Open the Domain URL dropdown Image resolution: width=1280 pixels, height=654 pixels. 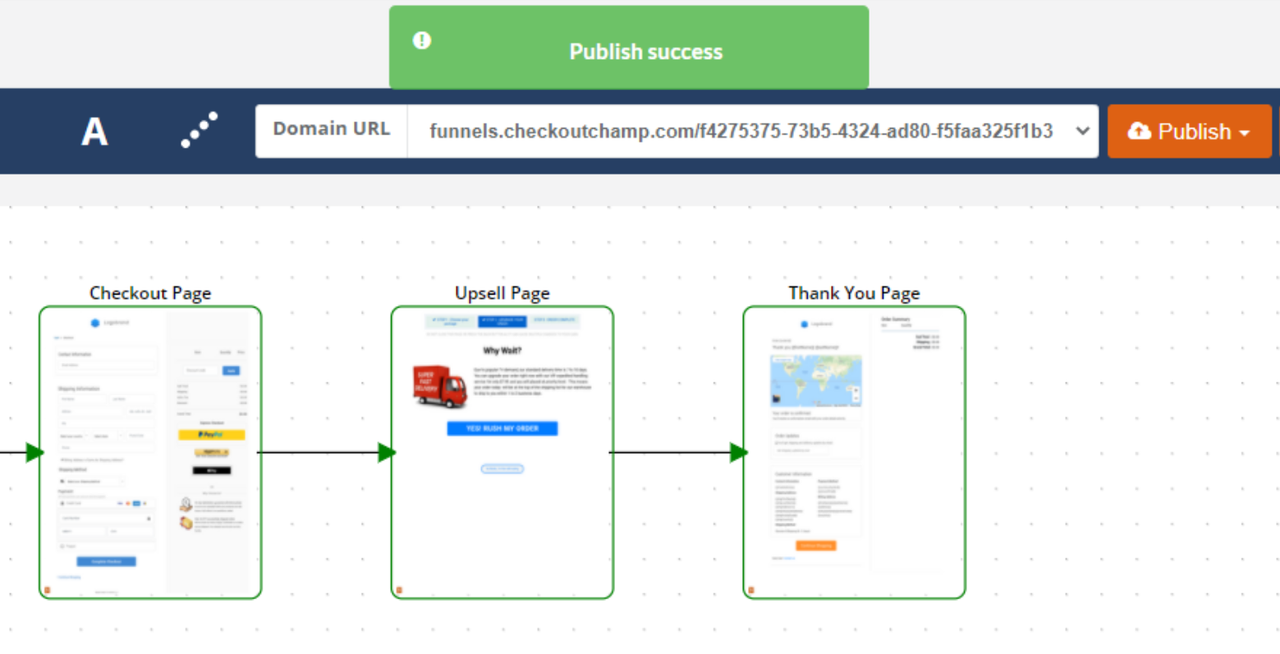click(1081, 131)
